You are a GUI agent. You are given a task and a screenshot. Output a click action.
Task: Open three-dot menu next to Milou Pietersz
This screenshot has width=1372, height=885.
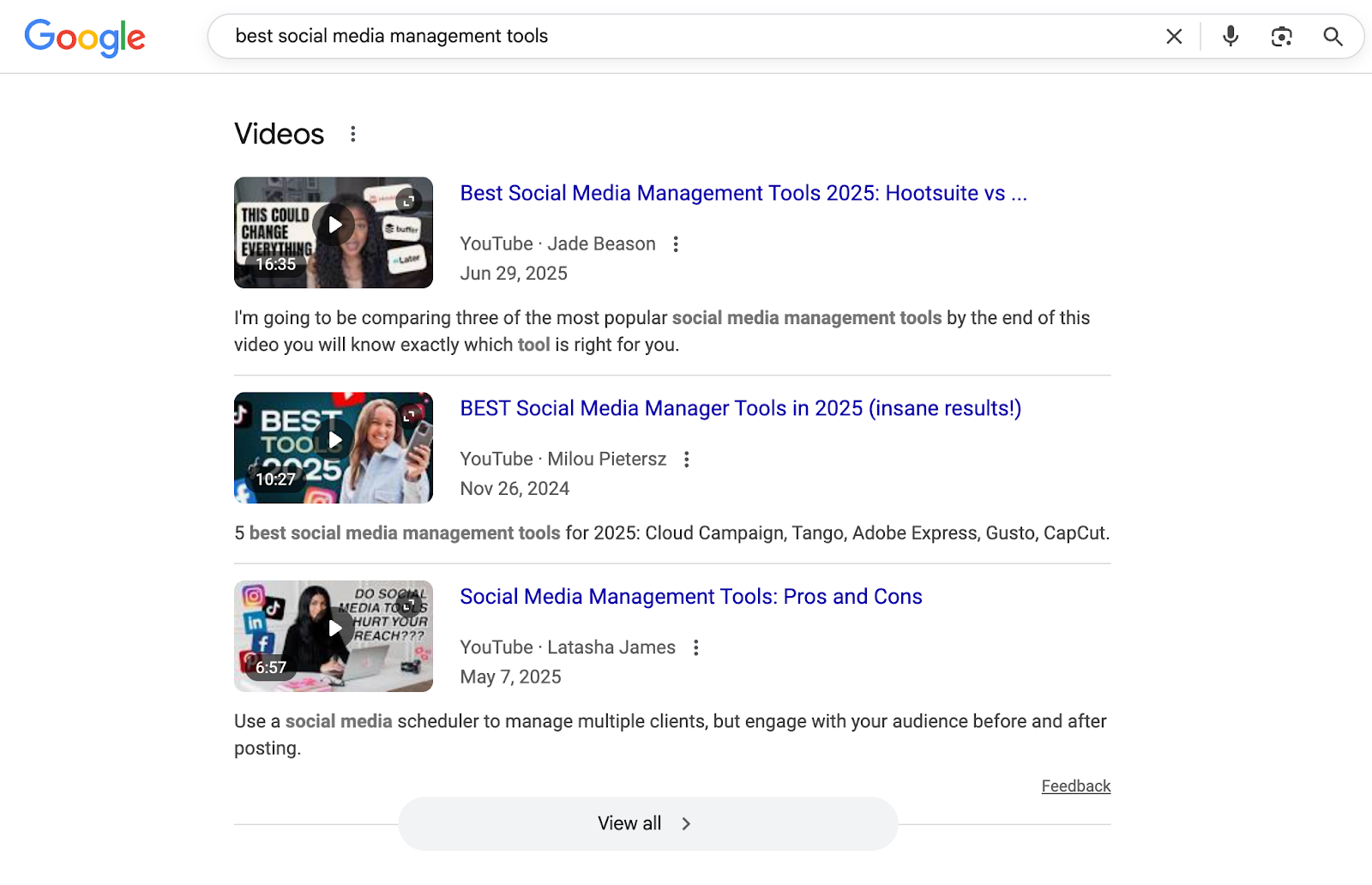pyautogui.click(x=686, y=460)
